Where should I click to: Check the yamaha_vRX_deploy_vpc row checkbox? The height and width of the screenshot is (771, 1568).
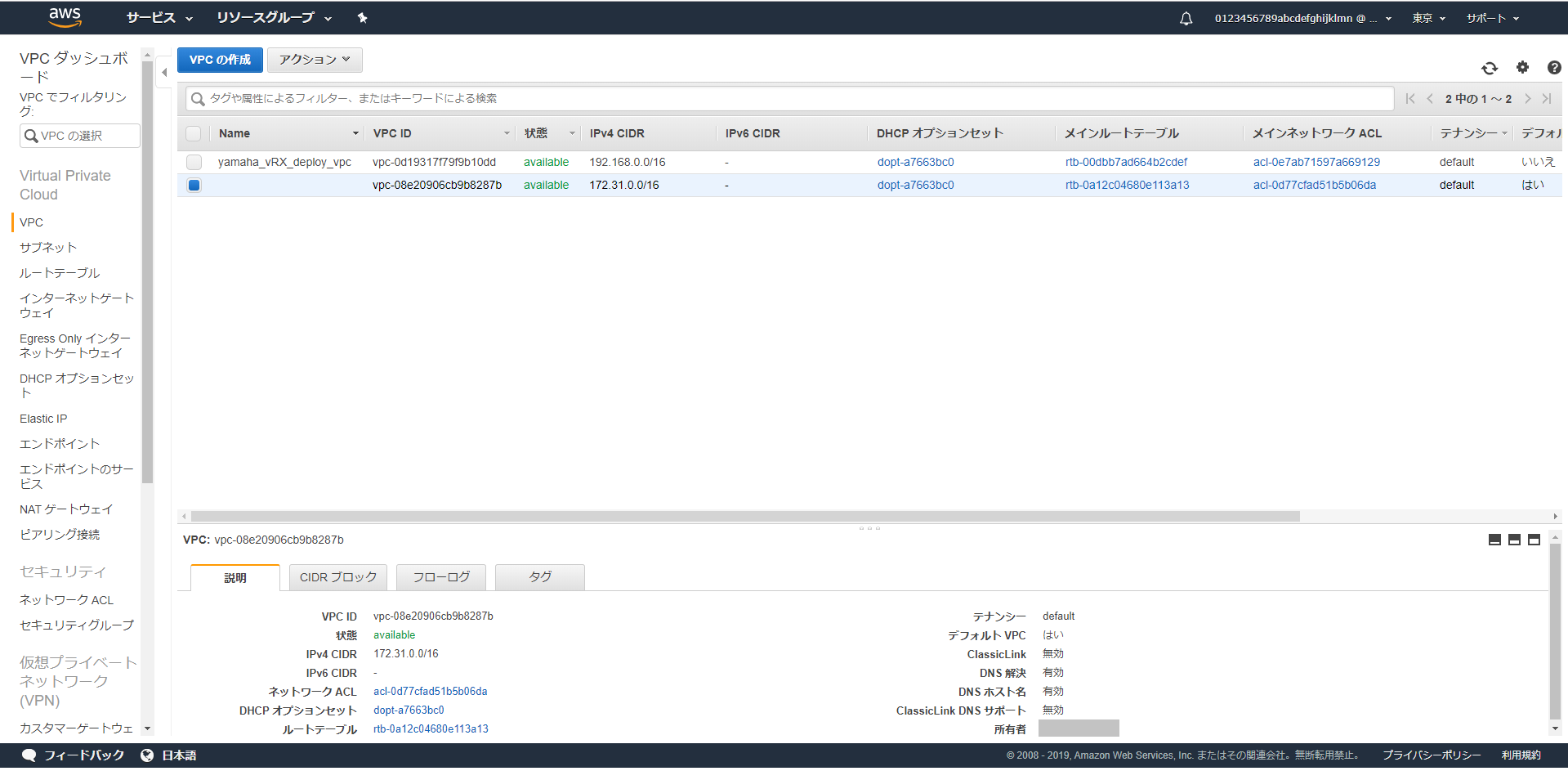click(194, 162)
